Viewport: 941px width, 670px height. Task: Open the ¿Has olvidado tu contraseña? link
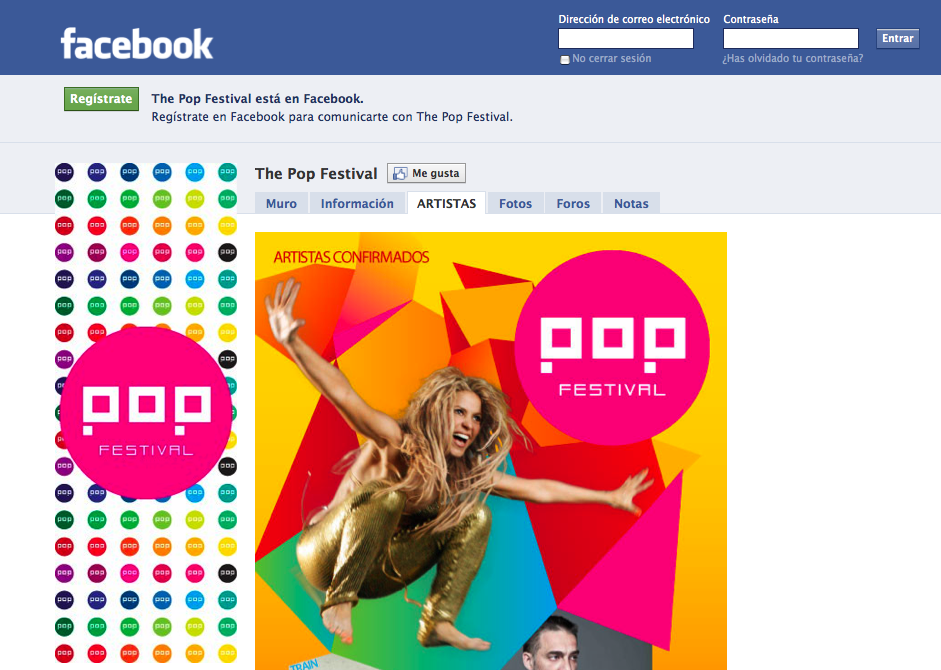pyautogui.click(x=793, y=58)
